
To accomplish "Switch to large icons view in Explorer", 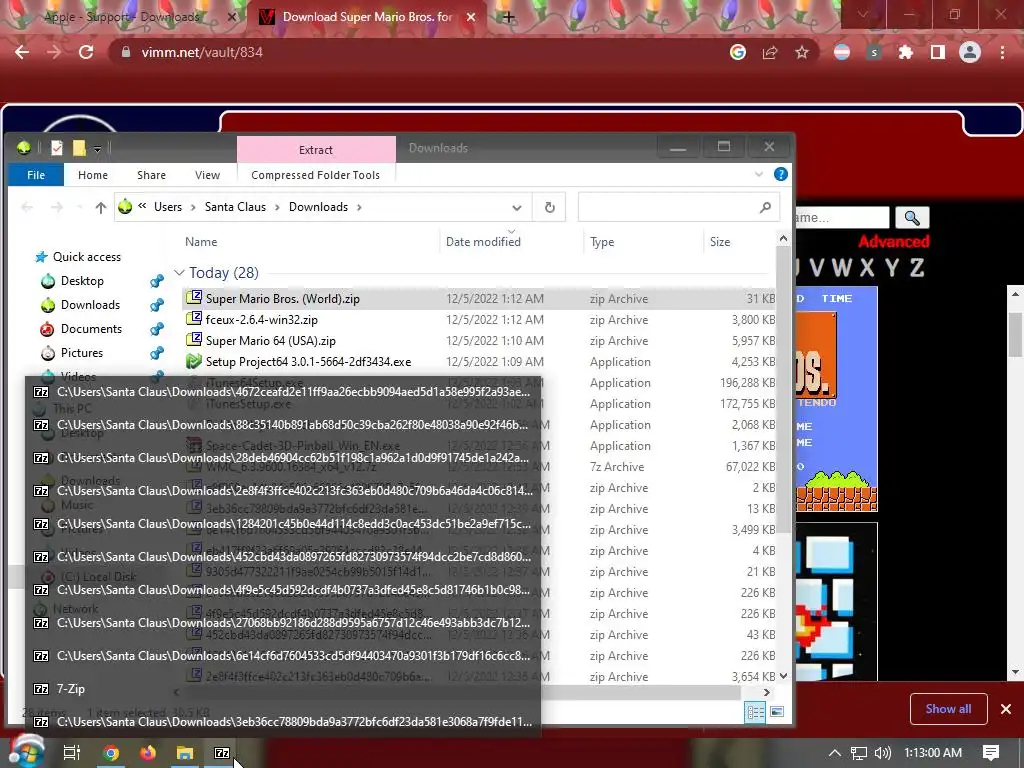I will tap(777, 712).
